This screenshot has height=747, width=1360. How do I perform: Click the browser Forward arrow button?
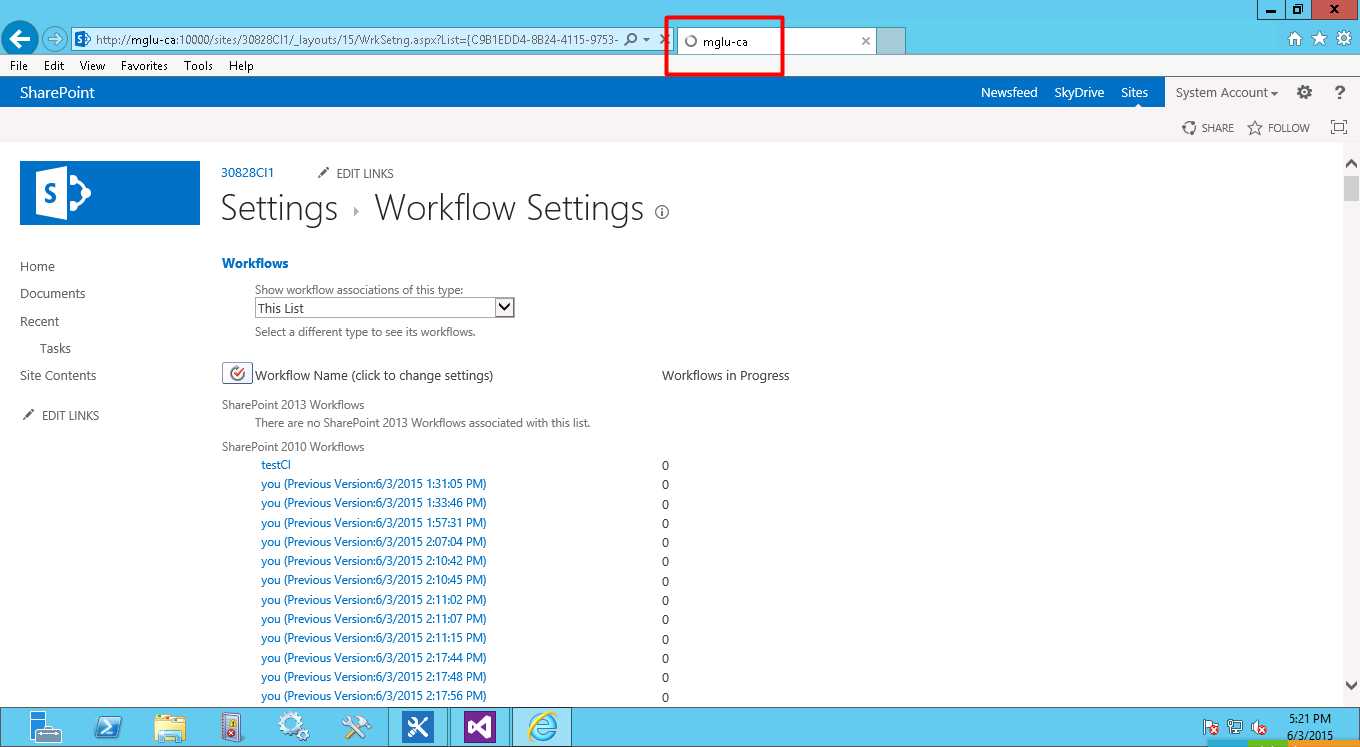click(55, 40)
